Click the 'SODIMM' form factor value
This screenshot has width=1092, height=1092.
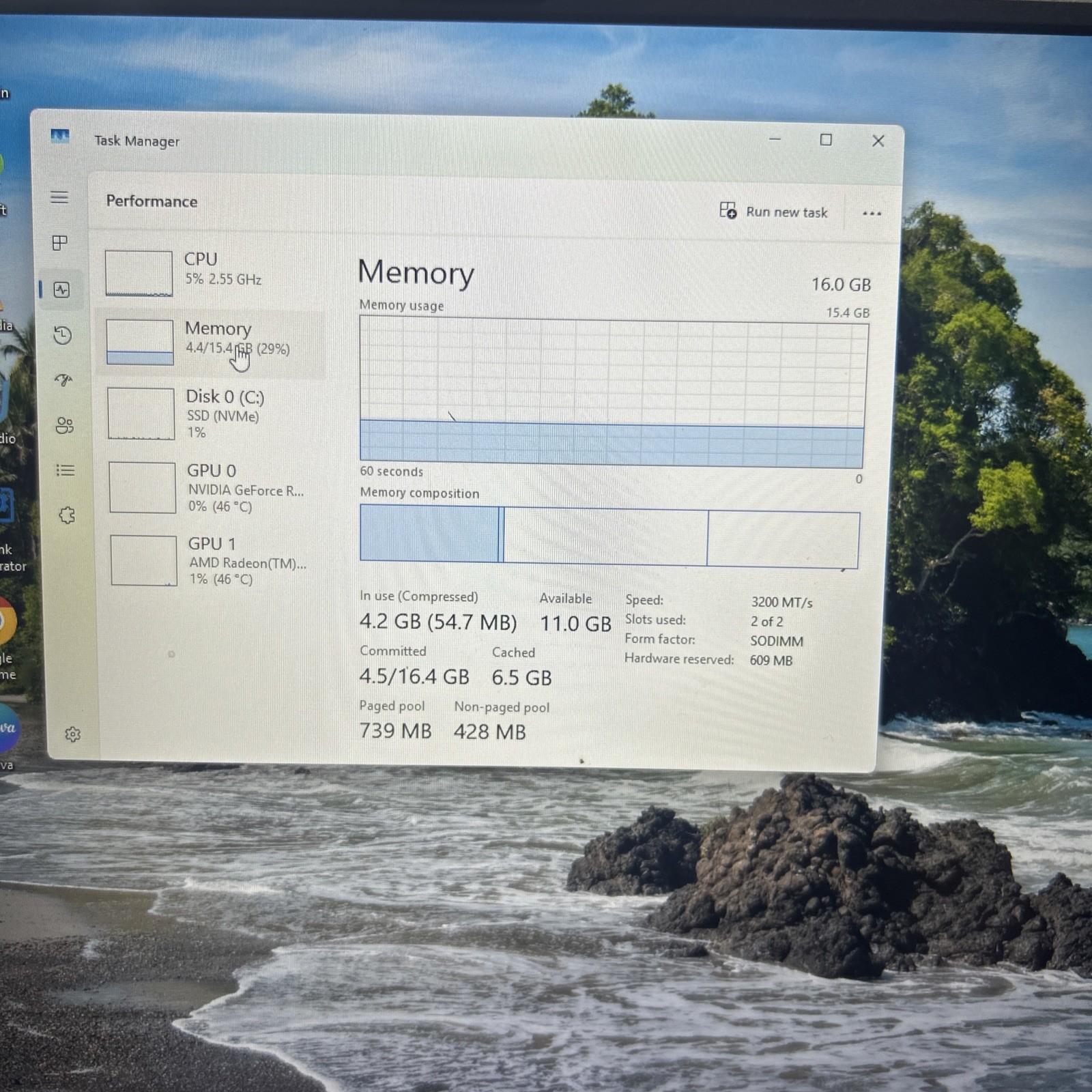777,641
